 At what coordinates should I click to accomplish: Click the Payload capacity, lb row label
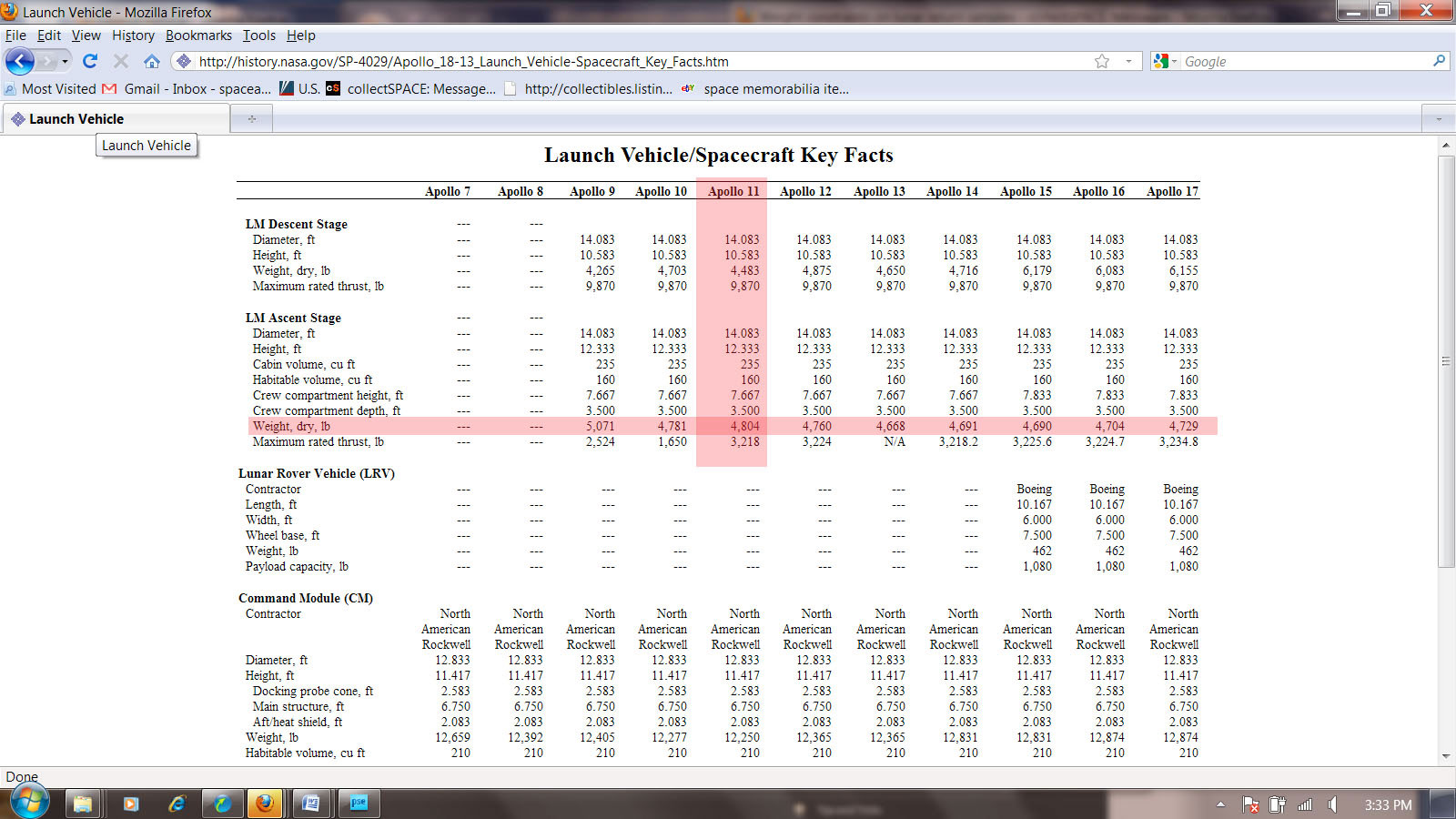pyautogui.click(x=297, y=566)
